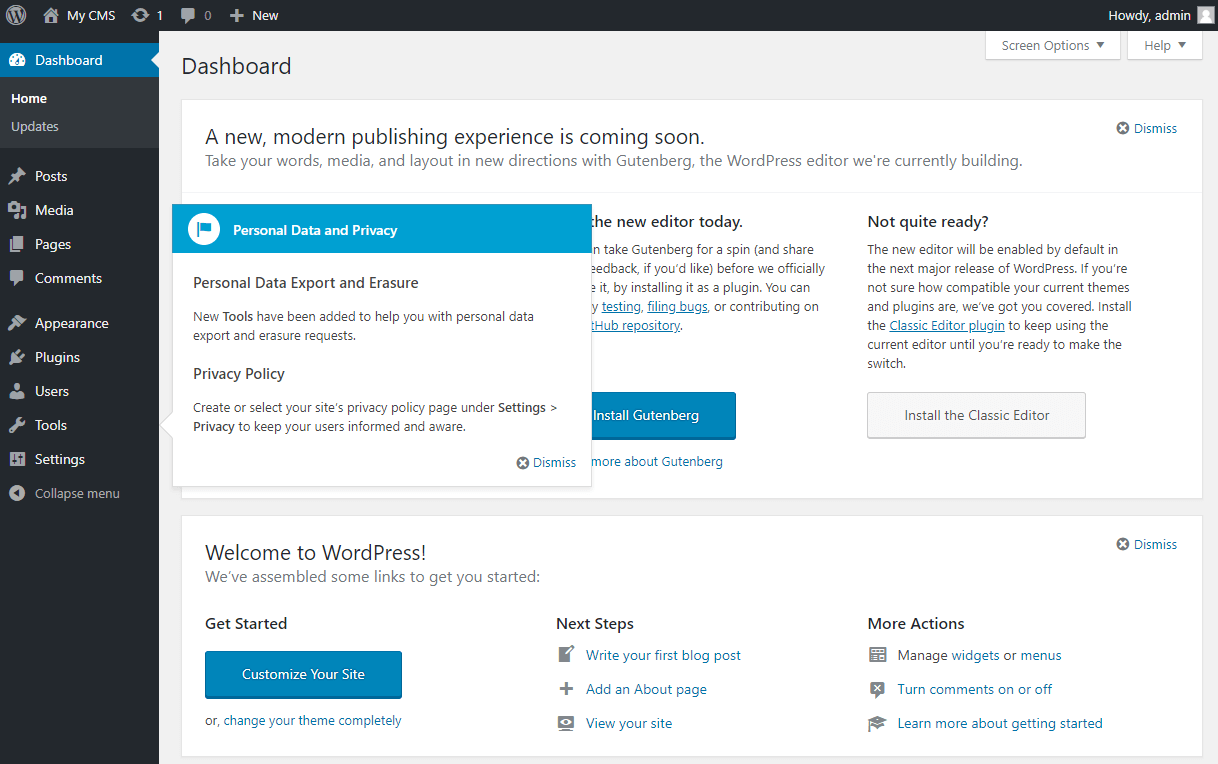
Task: Click the eye icon for View your site
Action: pyautogui.click(x=567, y=723)
